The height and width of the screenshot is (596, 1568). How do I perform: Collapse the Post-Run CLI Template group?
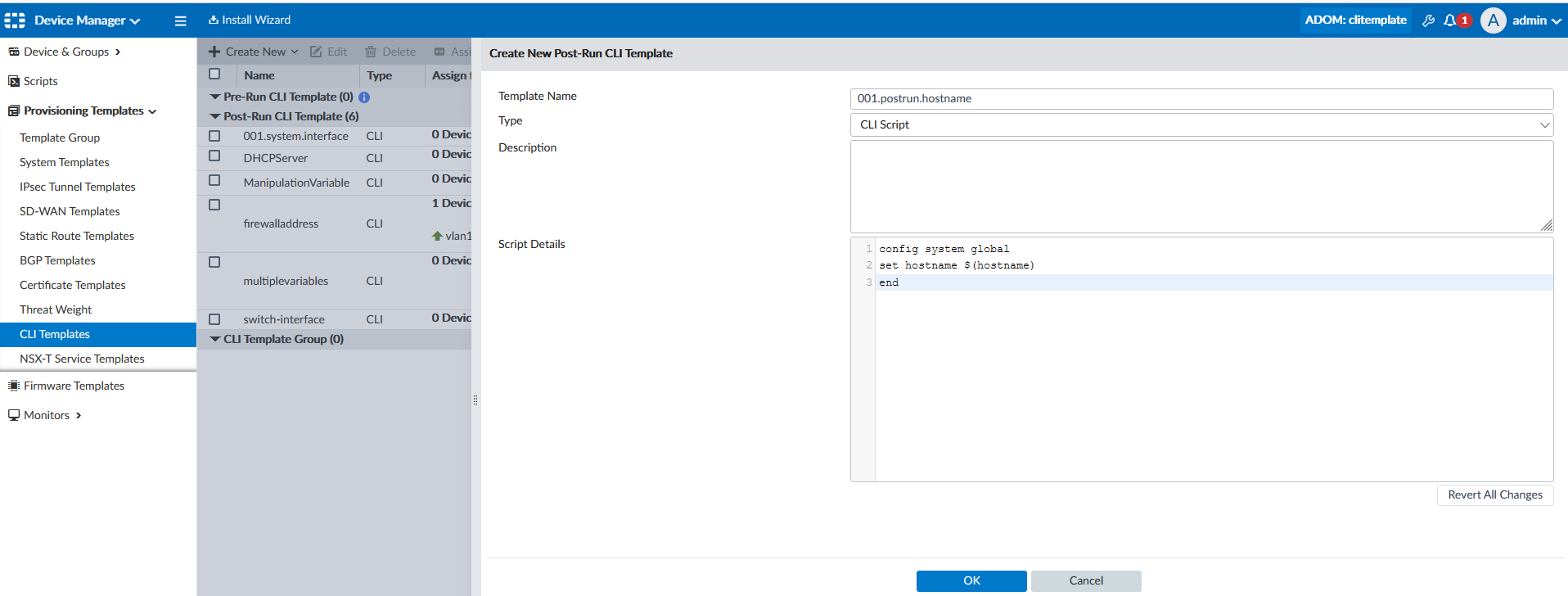pos(215,117)
